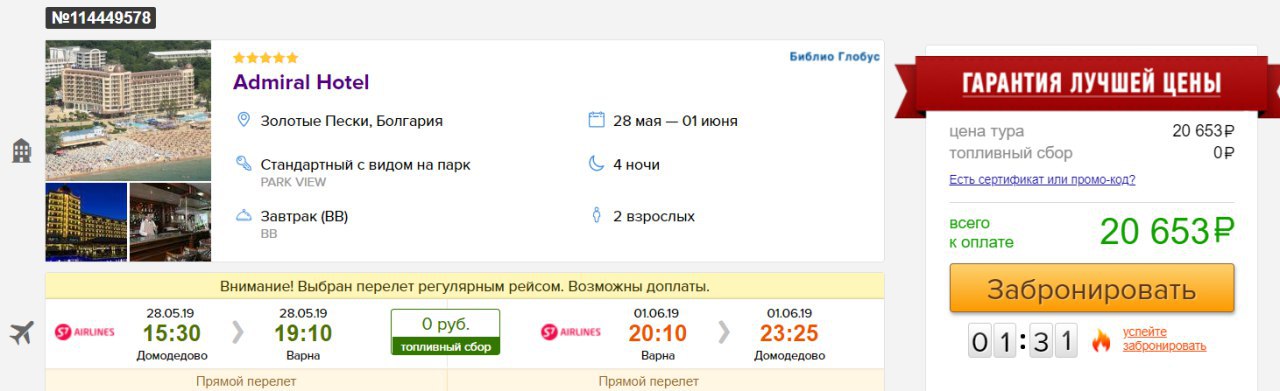This screenshot has height=391, width=1280.
Task: Click the outbound Прямой перелет label
Action: pyautogui.click(x=245, y=381)
